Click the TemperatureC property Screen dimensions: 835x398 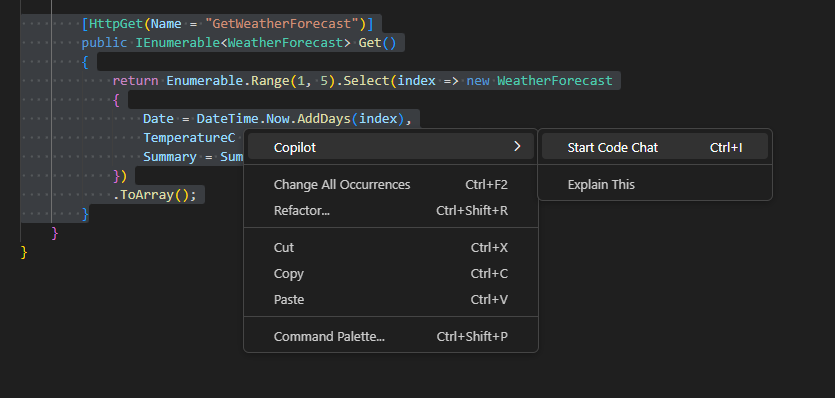tap(189, 137)
